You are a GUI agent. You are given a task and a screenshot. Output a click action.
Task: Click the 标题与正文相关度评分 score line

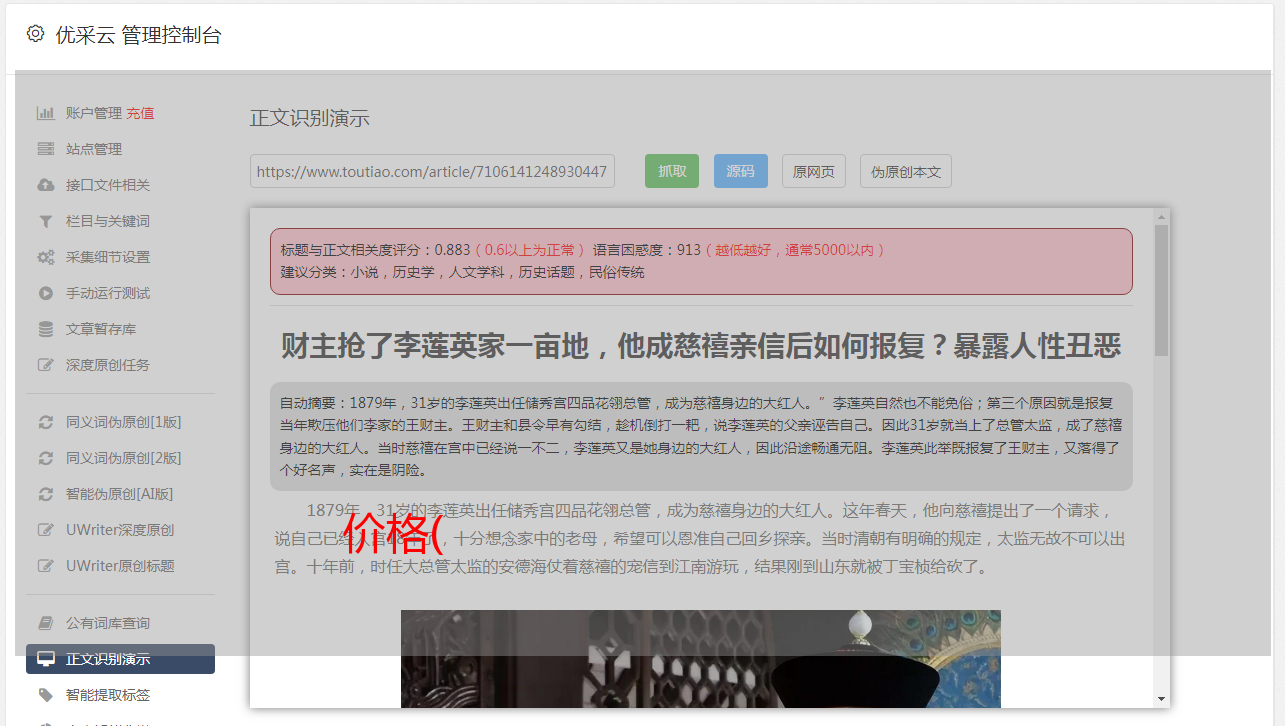pos(583,250)
